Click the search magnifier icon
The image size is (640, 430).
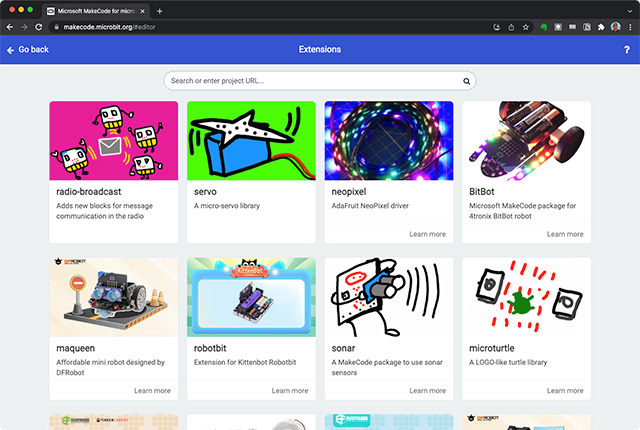pyautogui.click(x=466, y=81)
